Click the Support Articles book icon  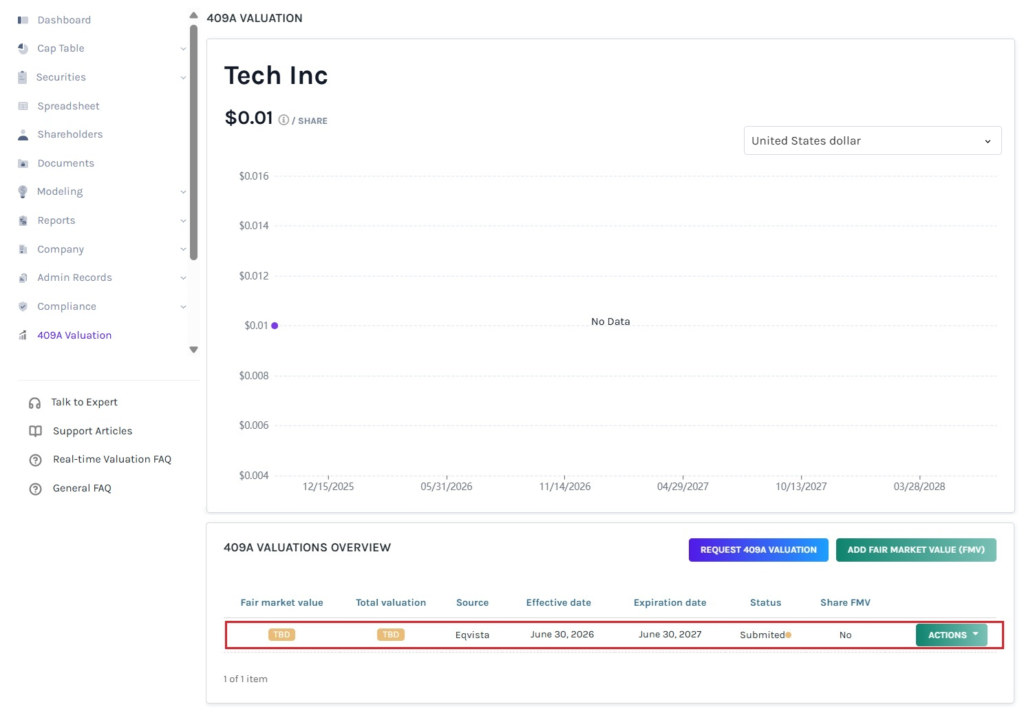[35, 431]
